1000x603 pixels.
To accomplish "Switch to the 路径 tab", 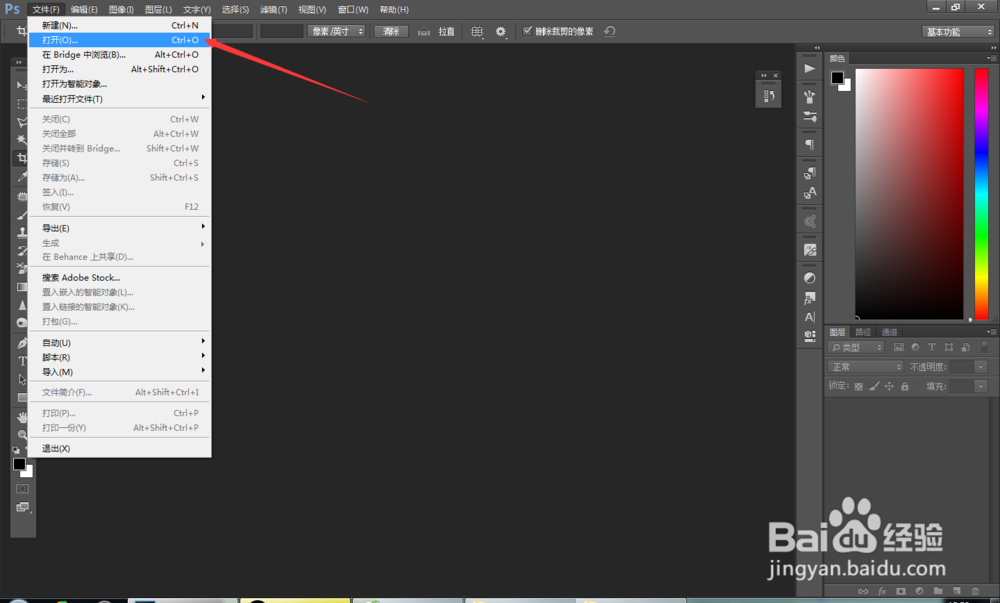I will pyautogui.click(x=863, y=332).
